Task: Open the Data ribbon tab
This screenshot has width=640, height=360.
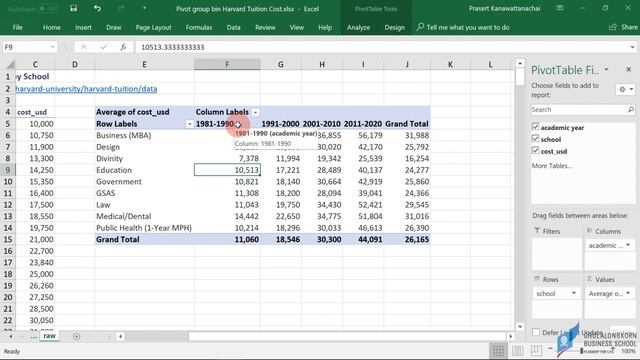Action: pyautogui.click(x=233, y=27)
